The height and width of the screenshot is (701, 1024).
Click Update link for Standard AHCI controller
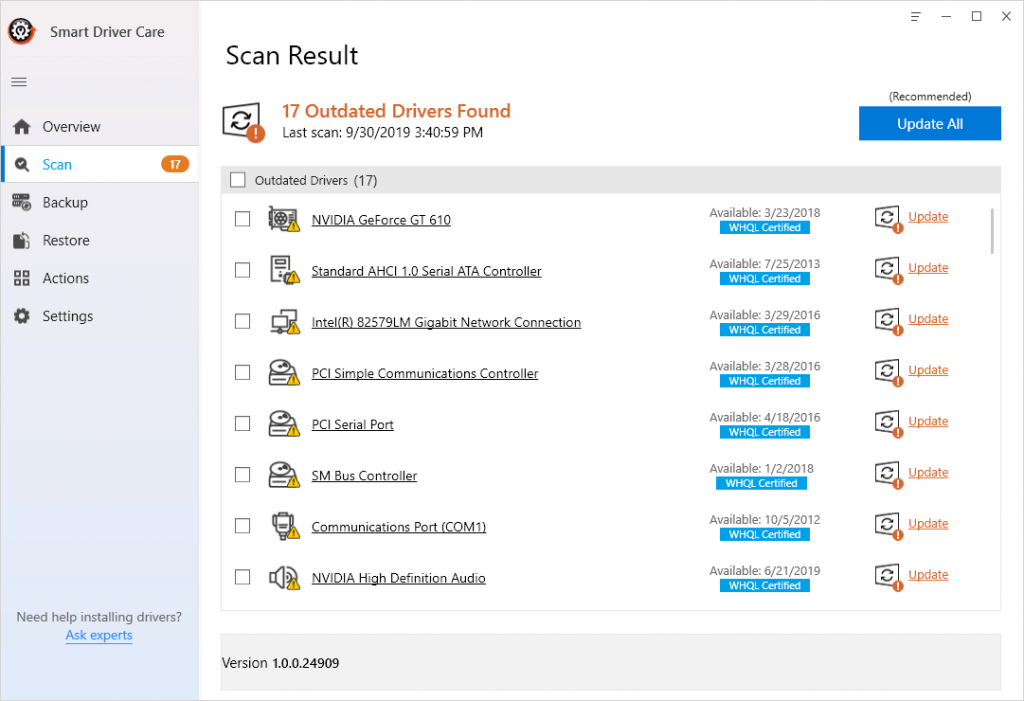[928, 268]
